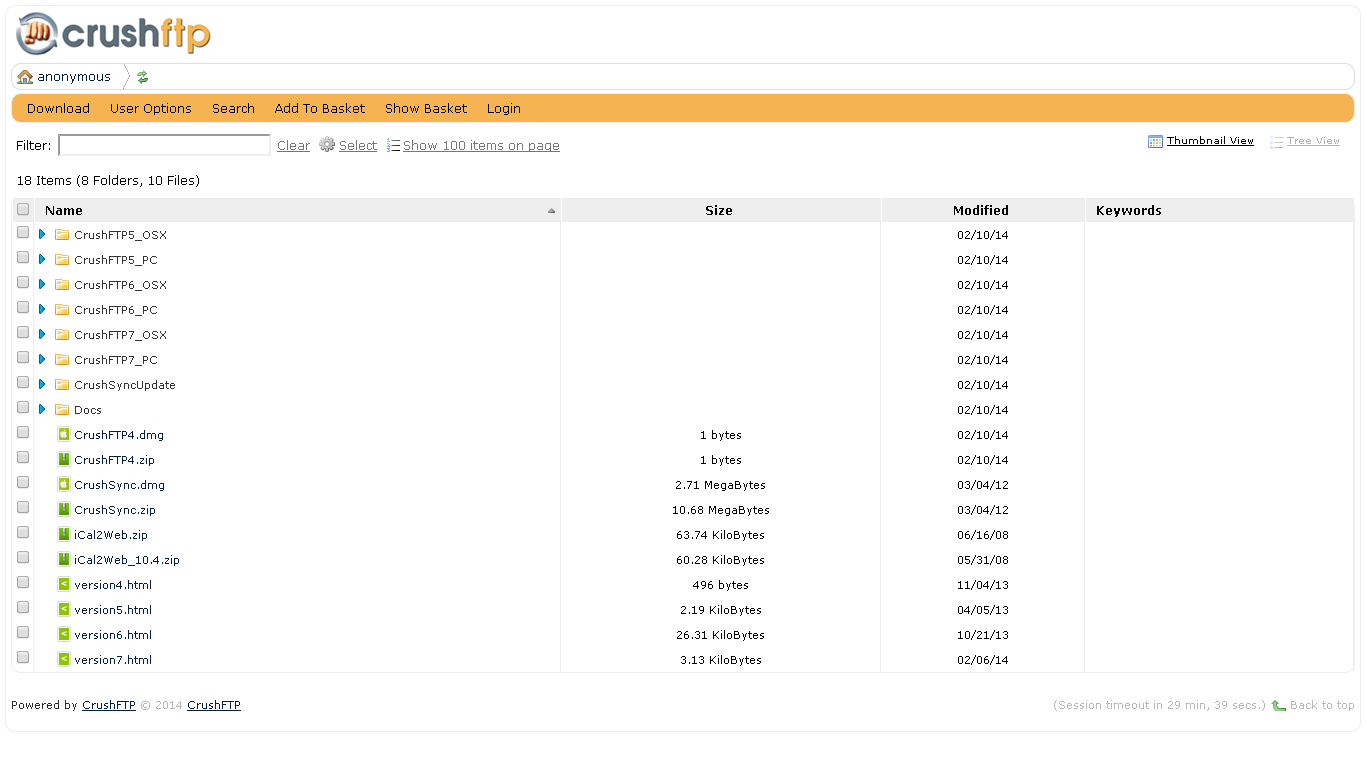Click the Thumbnail View grid icon
The height and width of the screenshot is (768, 1366).
coord(1155,141)
